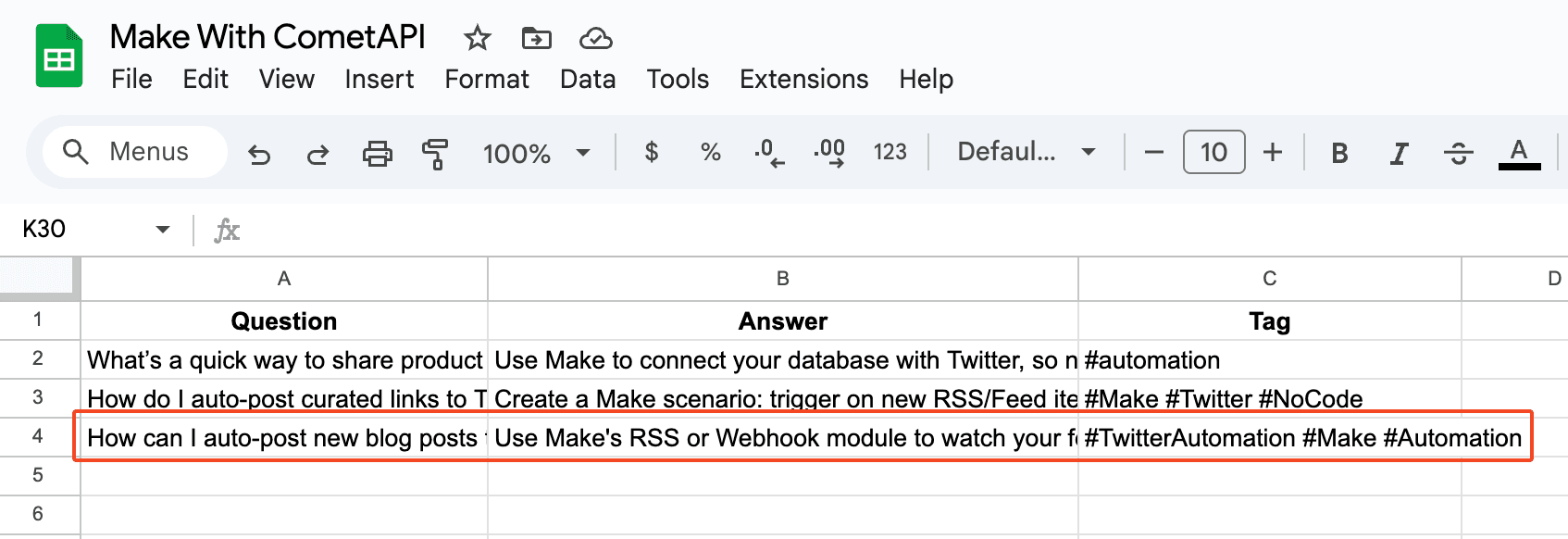Star the Make With CometAPI document

(478, 38)
